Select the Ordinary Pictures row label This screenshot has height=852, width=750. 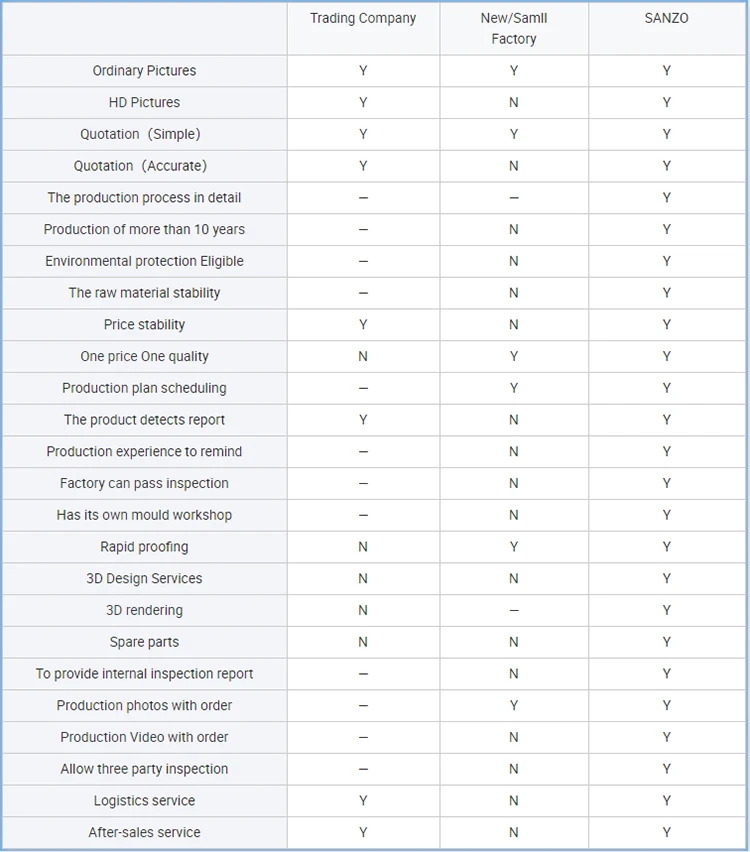point(144,71)
